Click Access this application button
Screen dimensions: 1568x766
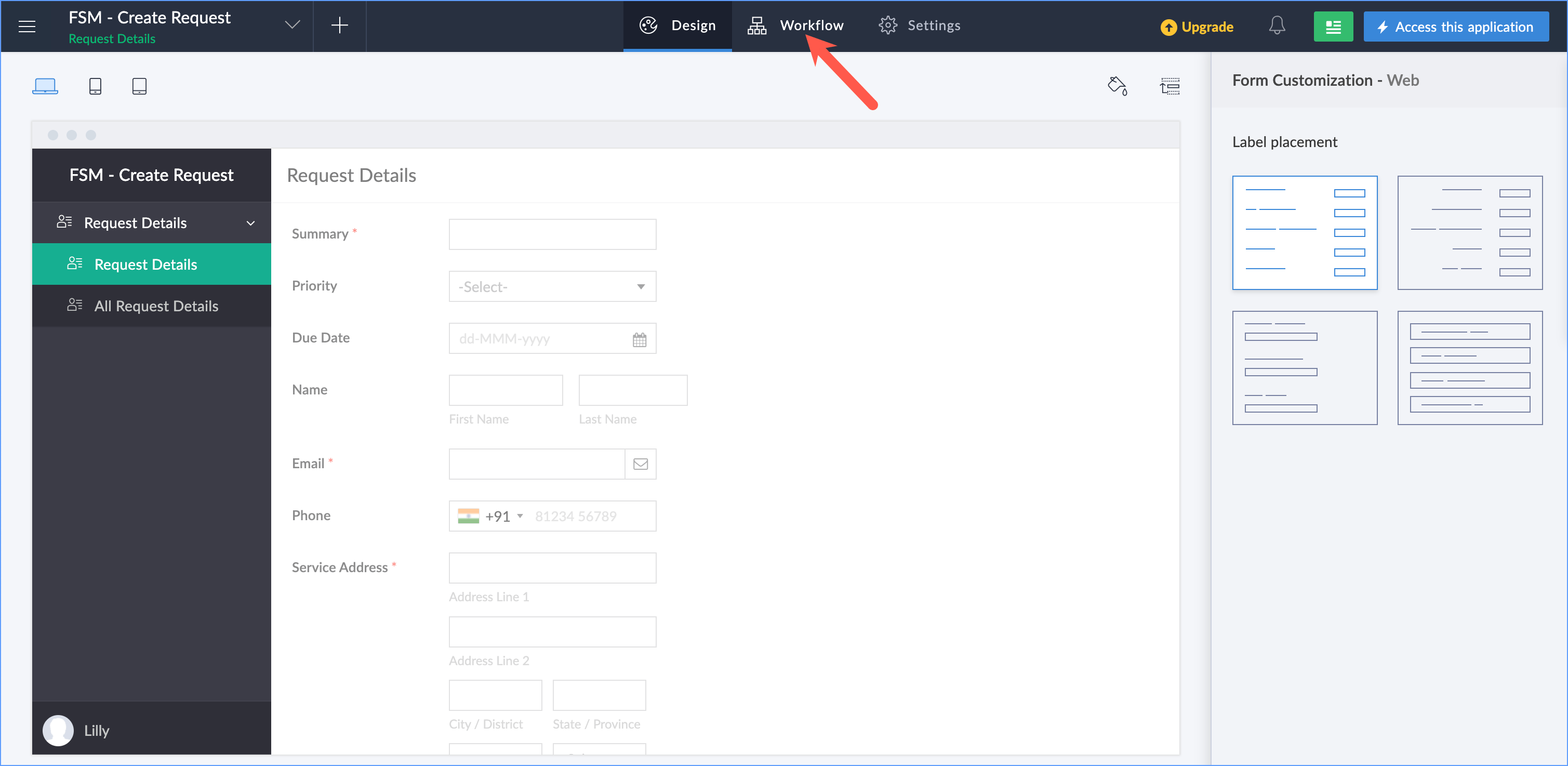[1455, 27]
